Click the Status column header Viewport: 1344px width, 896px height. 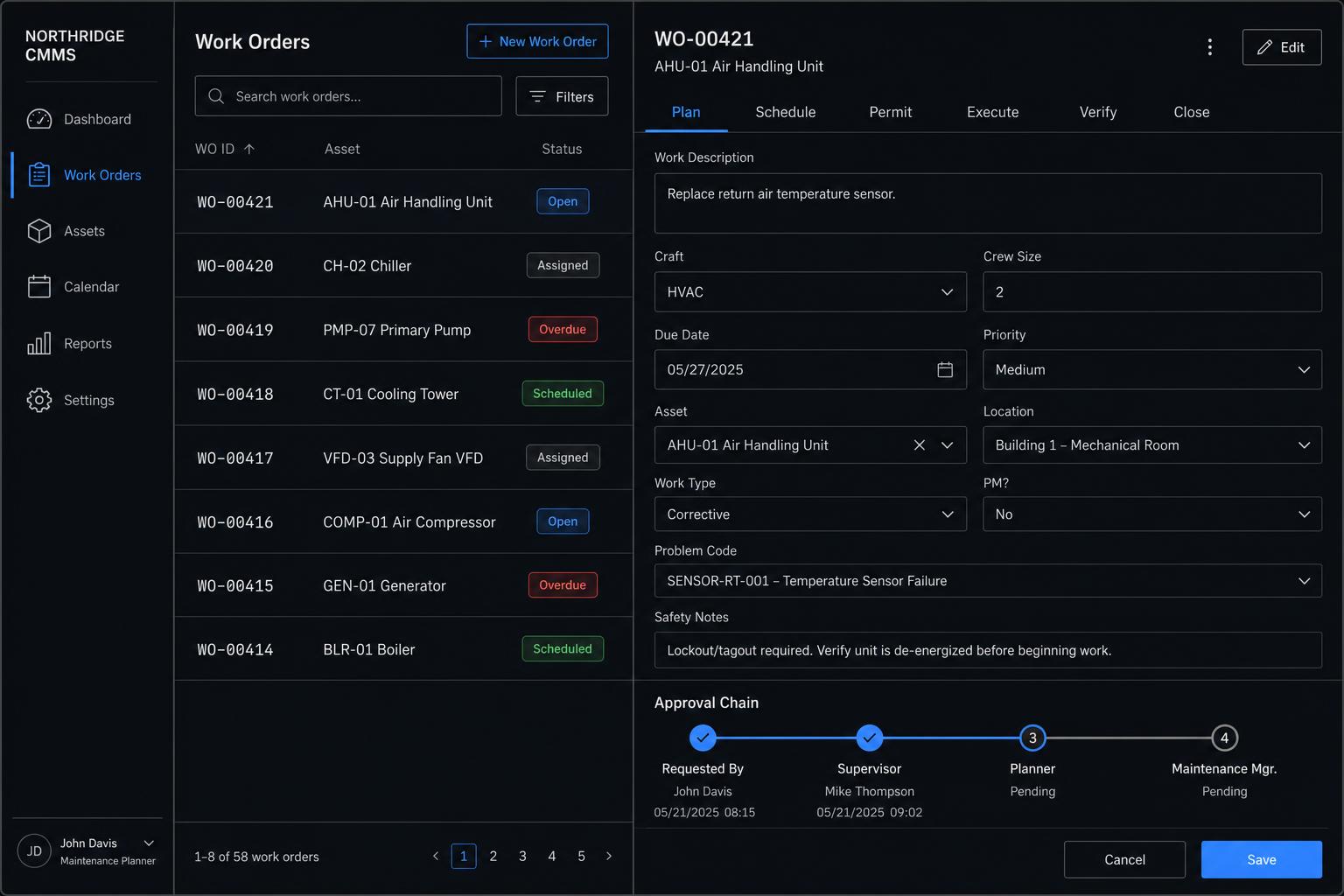coord(562,149)
